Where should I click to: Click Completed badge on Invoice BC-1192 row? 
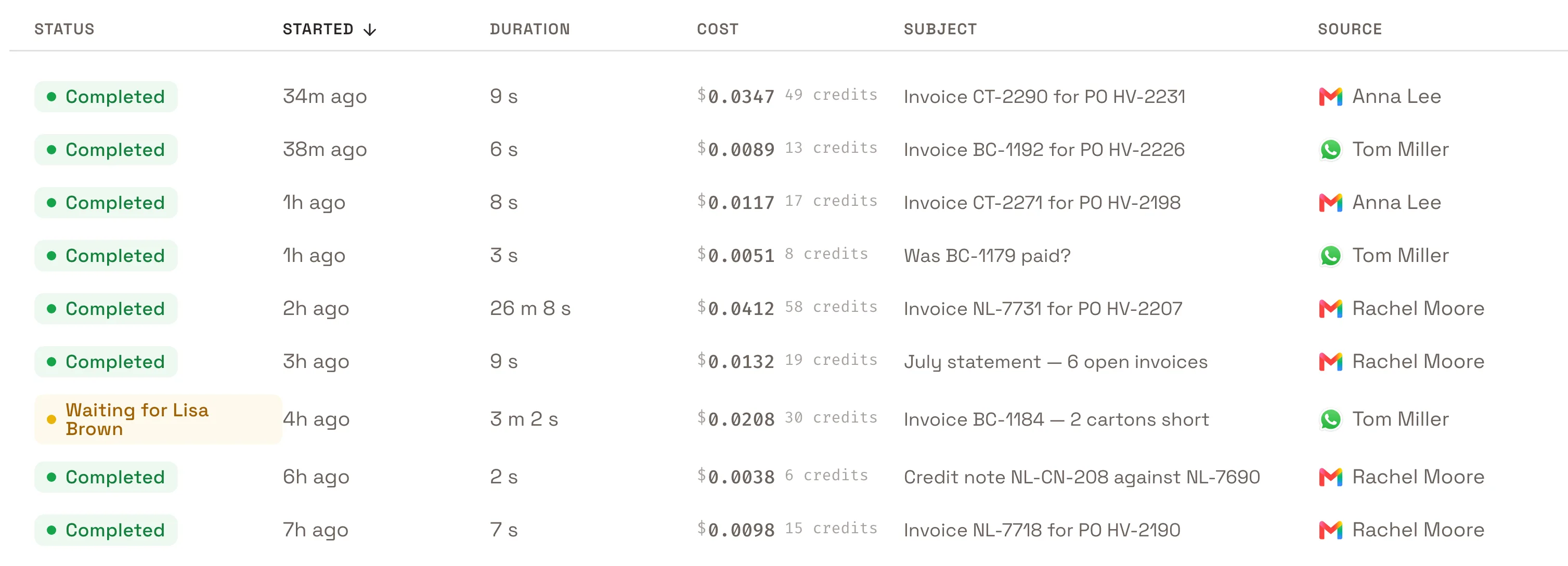(x=106, y=150)
